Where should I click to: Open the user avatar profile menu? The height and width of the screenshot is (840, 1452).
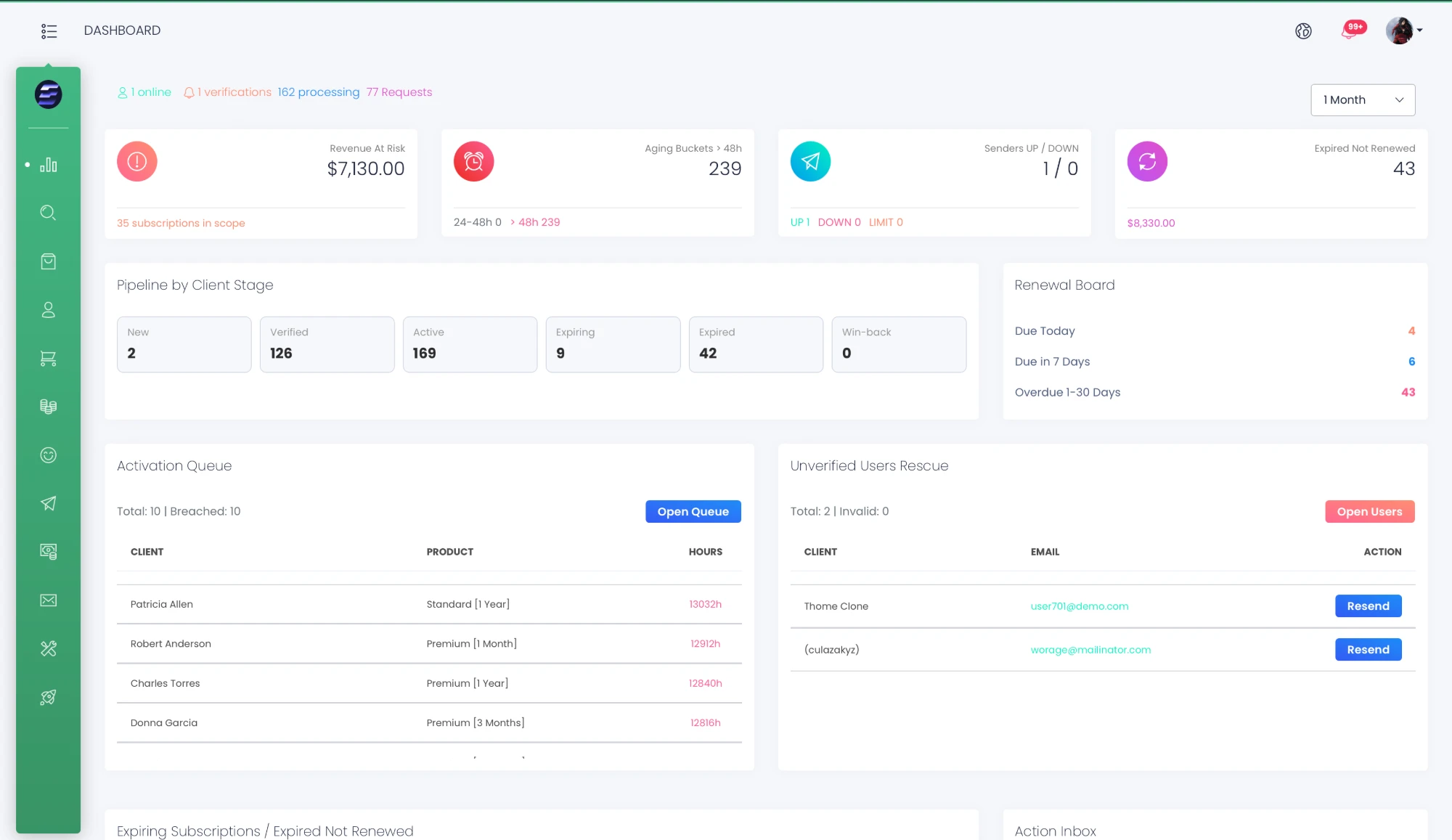pos(1403,30)
